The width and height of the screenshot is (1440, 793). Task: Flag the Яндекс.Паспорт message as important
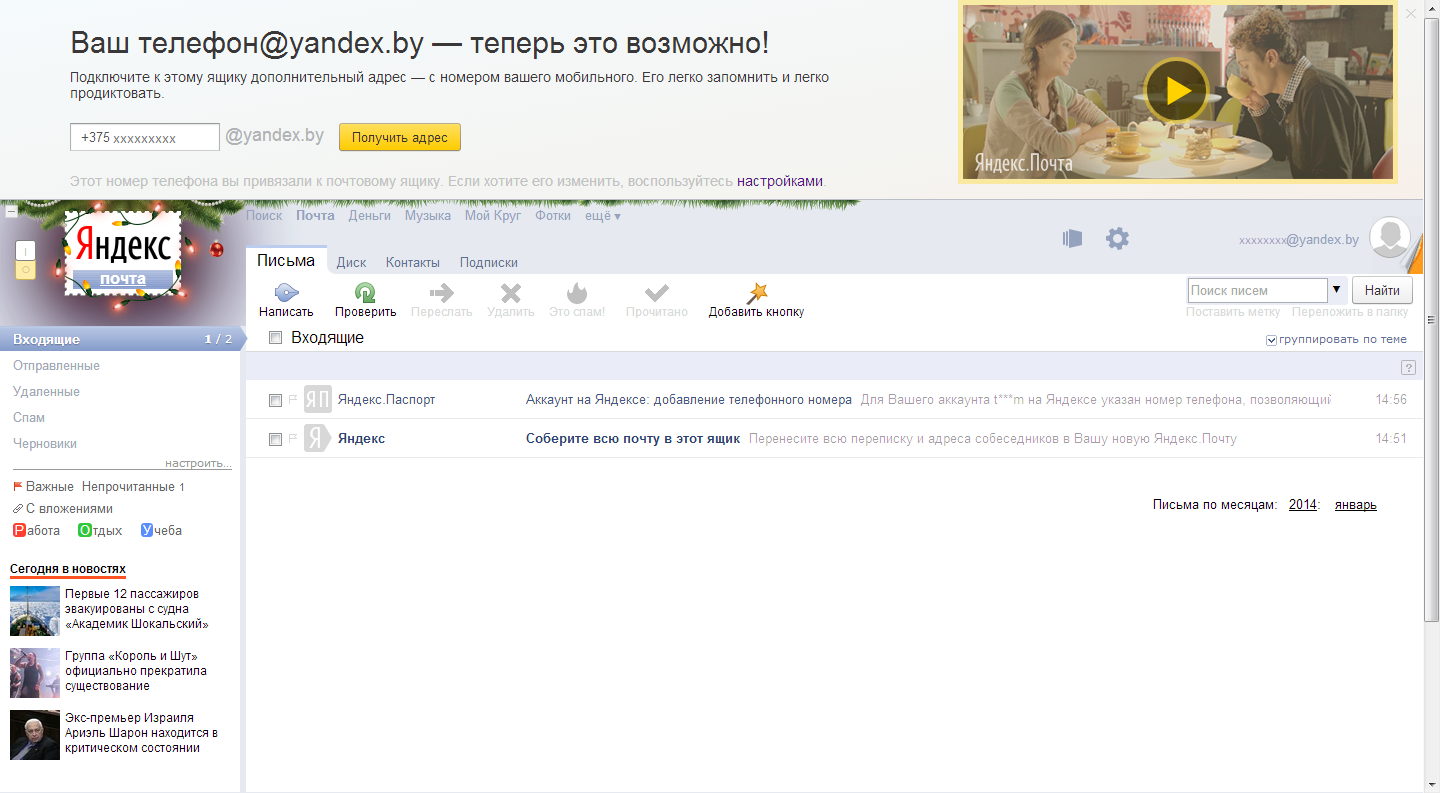[293, 400]
